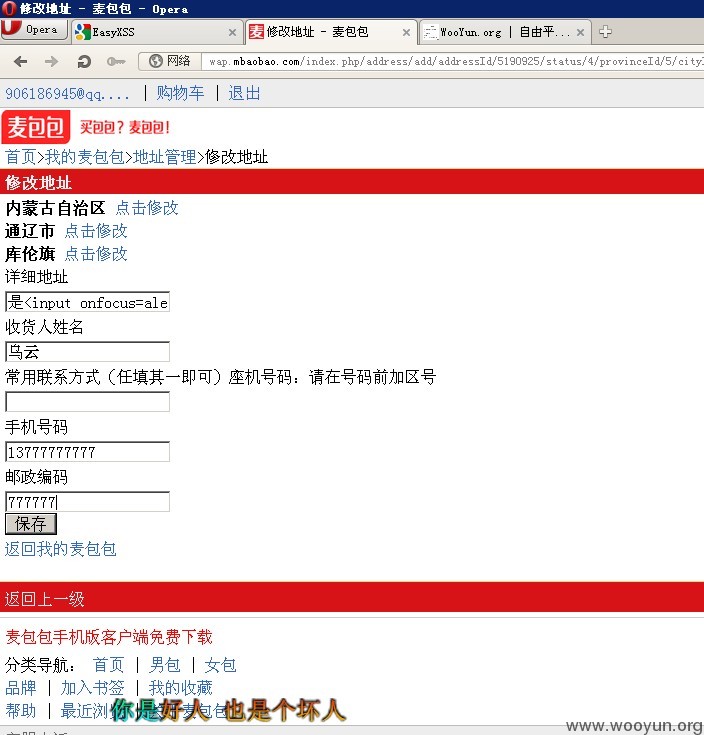Open the 帮助 help link

[x=21, y=711]
